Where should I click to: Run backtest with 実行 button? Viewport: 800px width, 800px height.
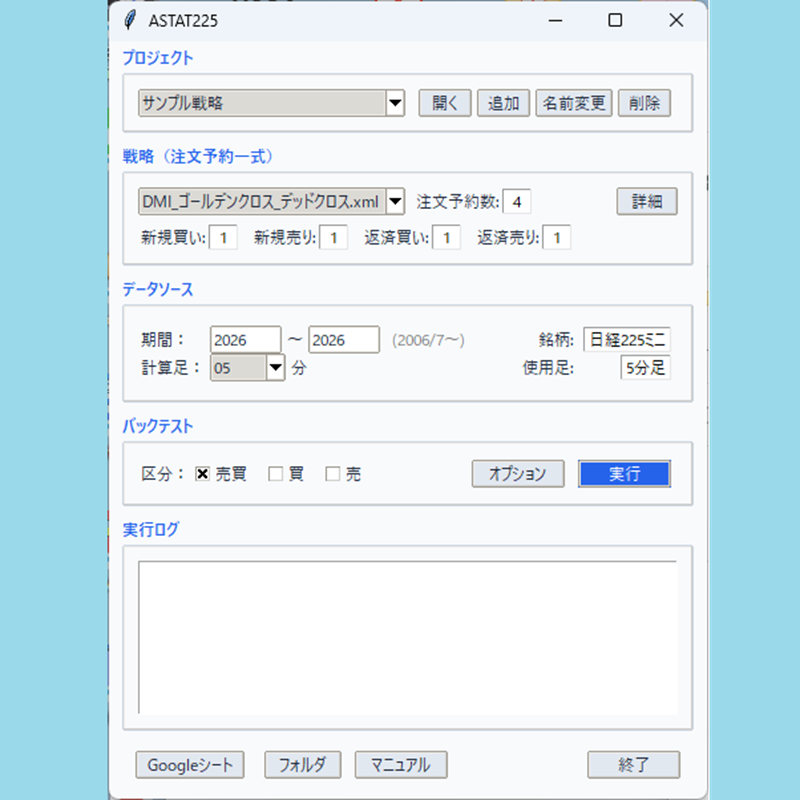(x=624, y=474)
